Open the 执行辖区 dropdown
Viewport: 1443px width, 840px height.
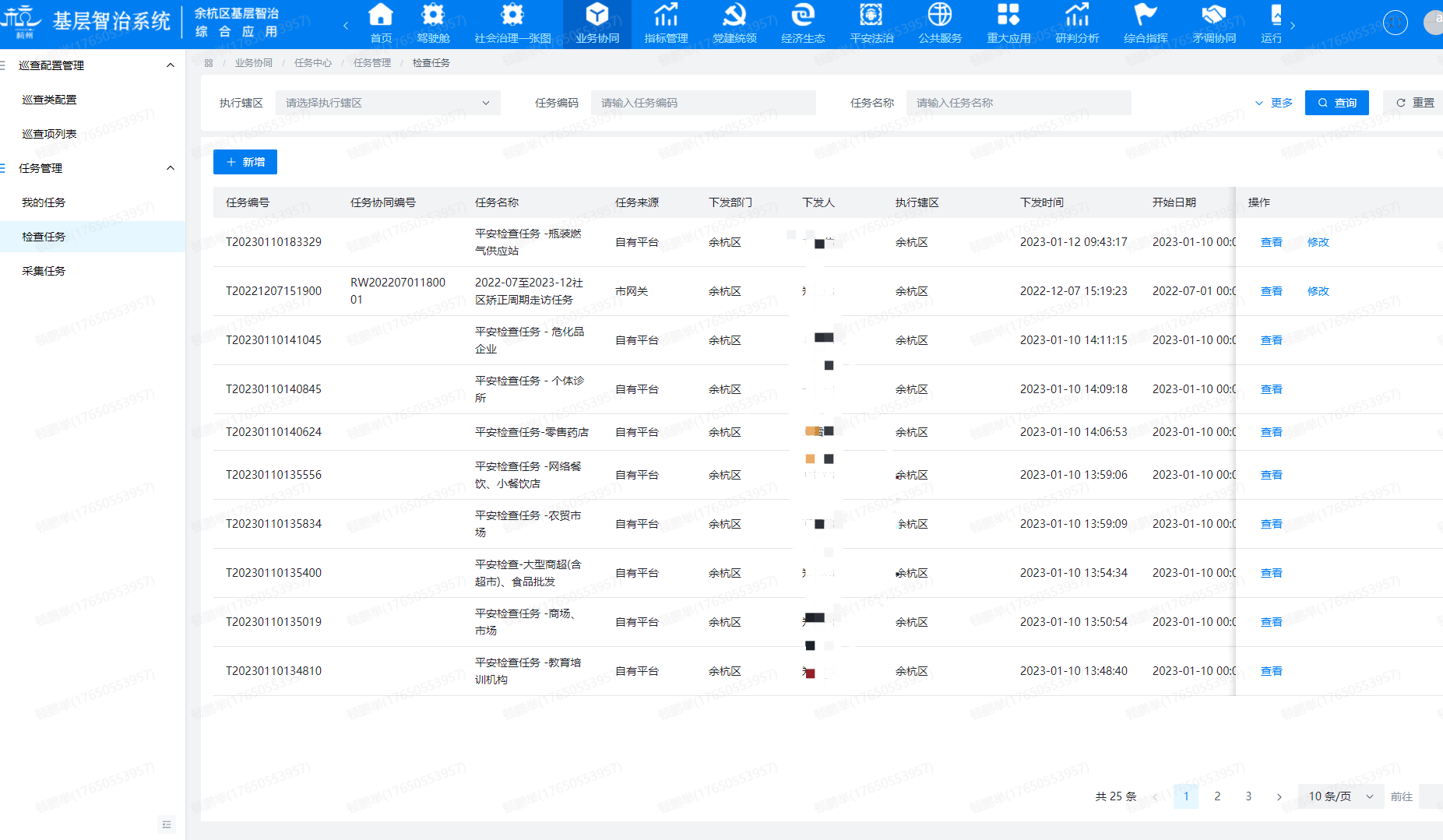(x=388, y=103)
